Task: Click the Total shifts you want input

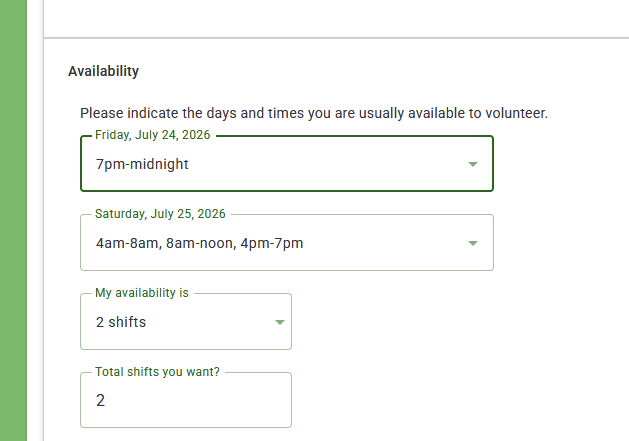Action: point(186,400)
